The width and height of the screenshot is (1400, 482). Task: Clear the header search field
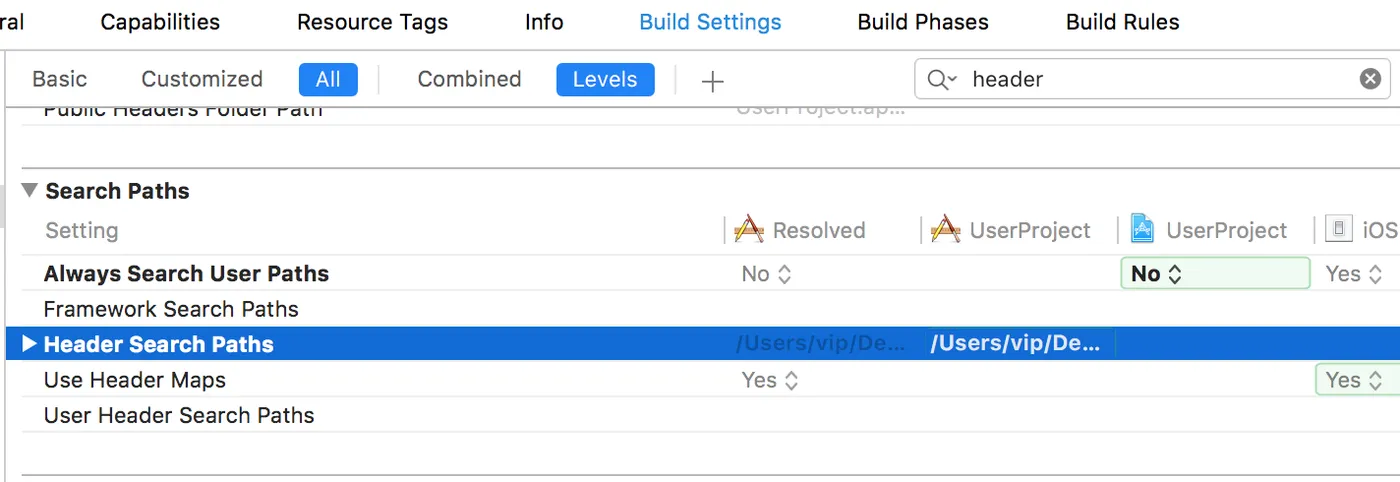[x=1370, y=79]
